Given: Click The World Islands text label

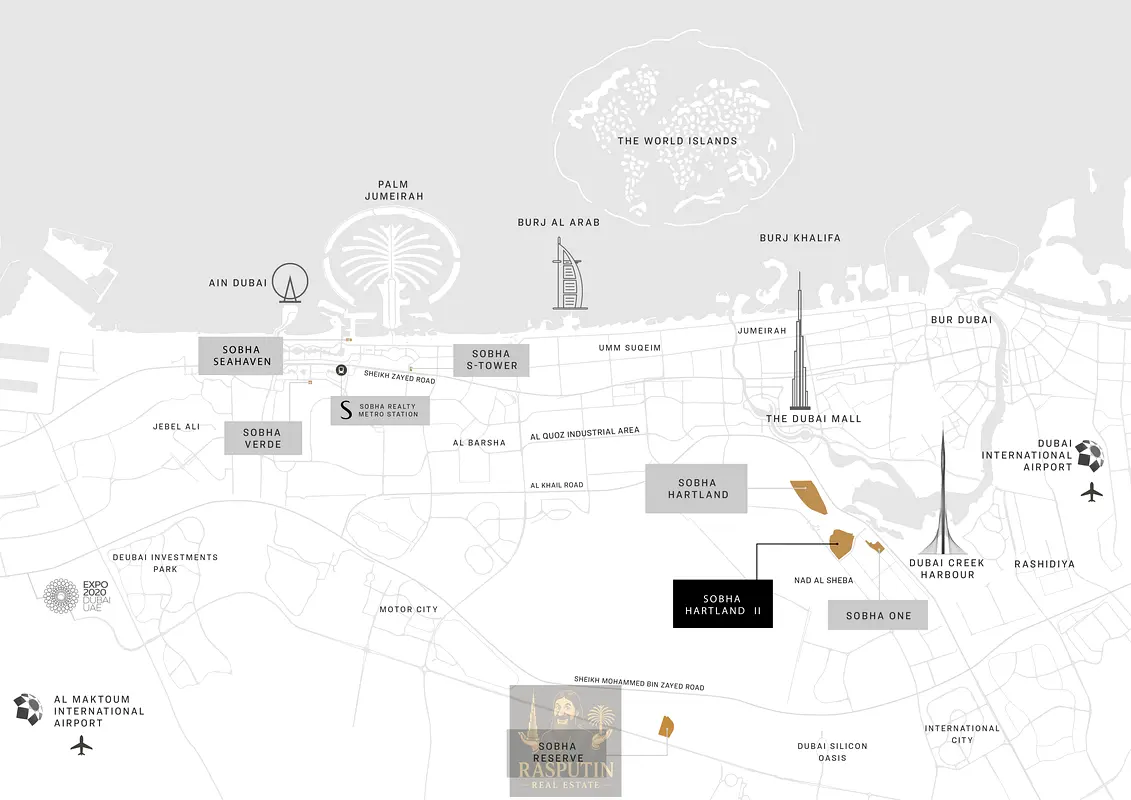Looking at the screenshot, I should (x=677, y=141).
